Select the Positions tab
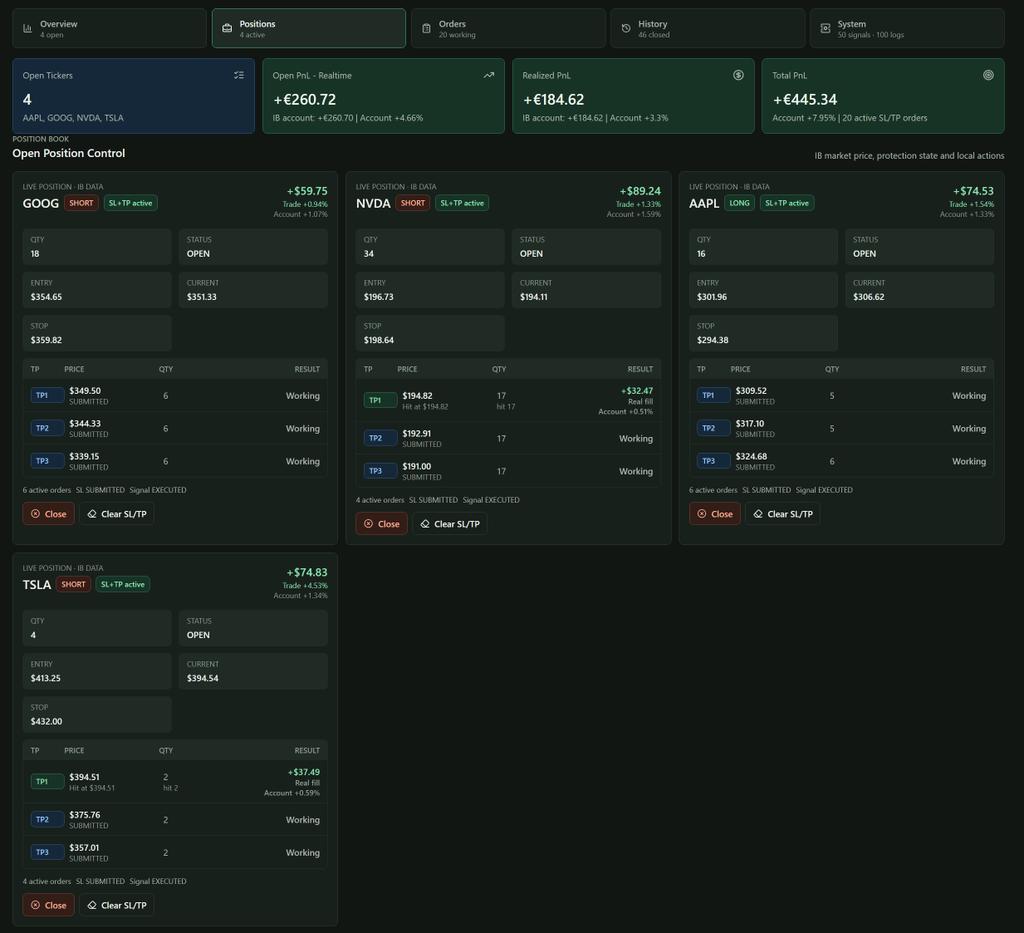This screenshot has width=1024, height=933. coord(308,28)
